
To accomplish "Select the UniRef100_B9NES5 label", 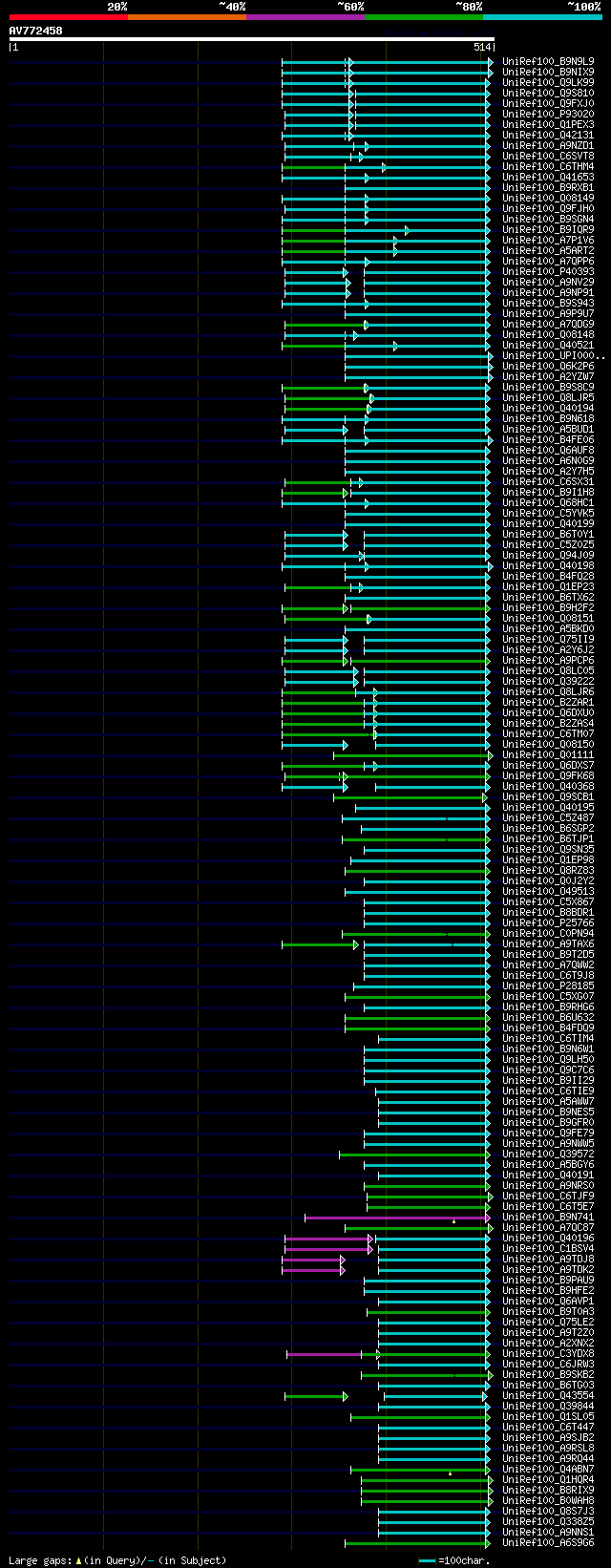I will coord(548,1112).
